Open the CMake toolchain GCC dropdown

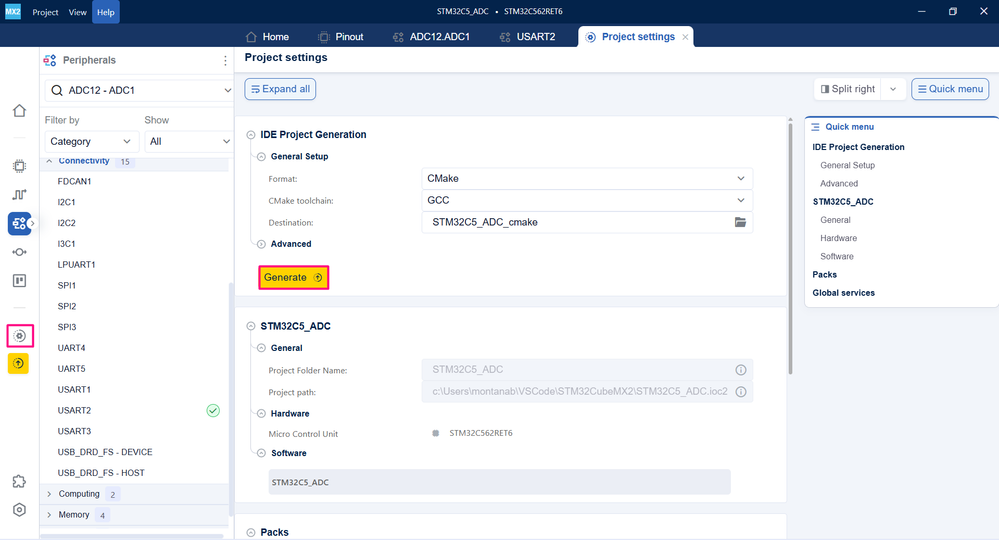587,200
